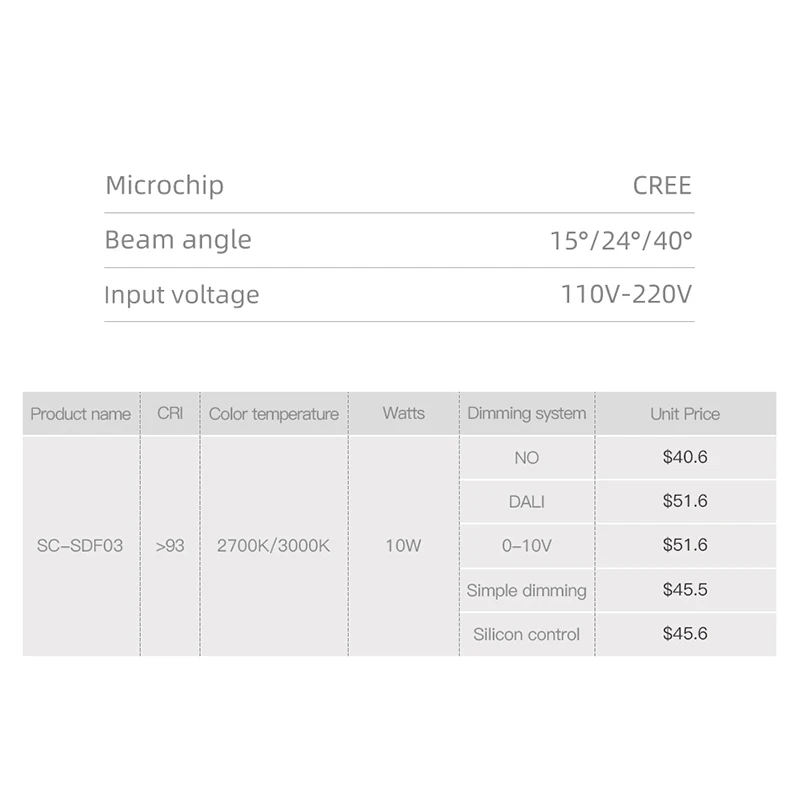Select the CREE microchip value

click(662, 185)
